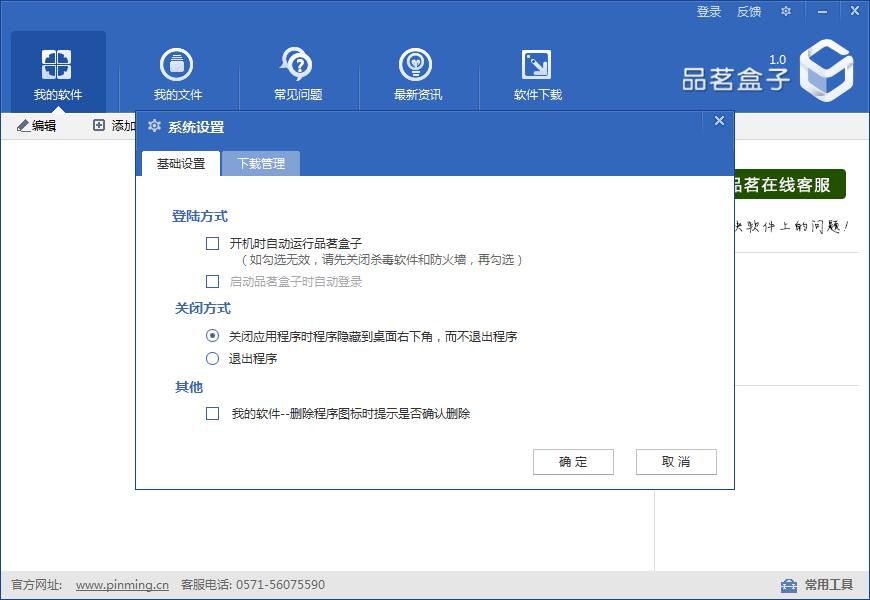Open 我的文件 section
This screenshot has height=600, width=870.
click(177, 70)
